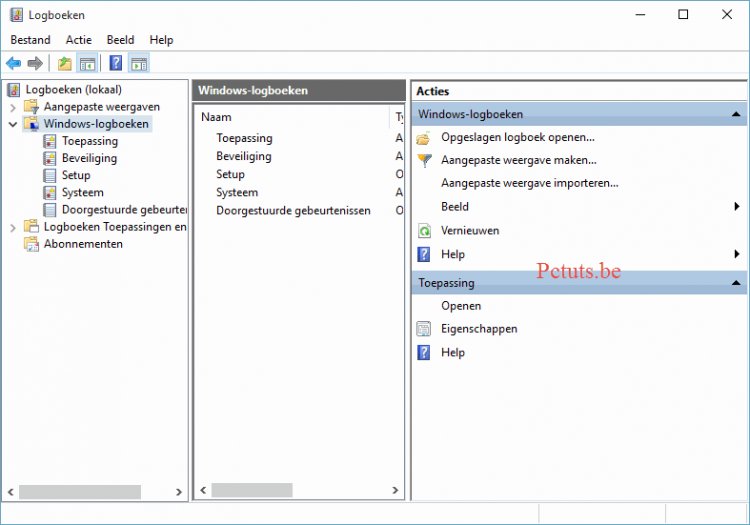
Task: Open the Beeld submenu arrow in Acties
Action: point(737,207)
